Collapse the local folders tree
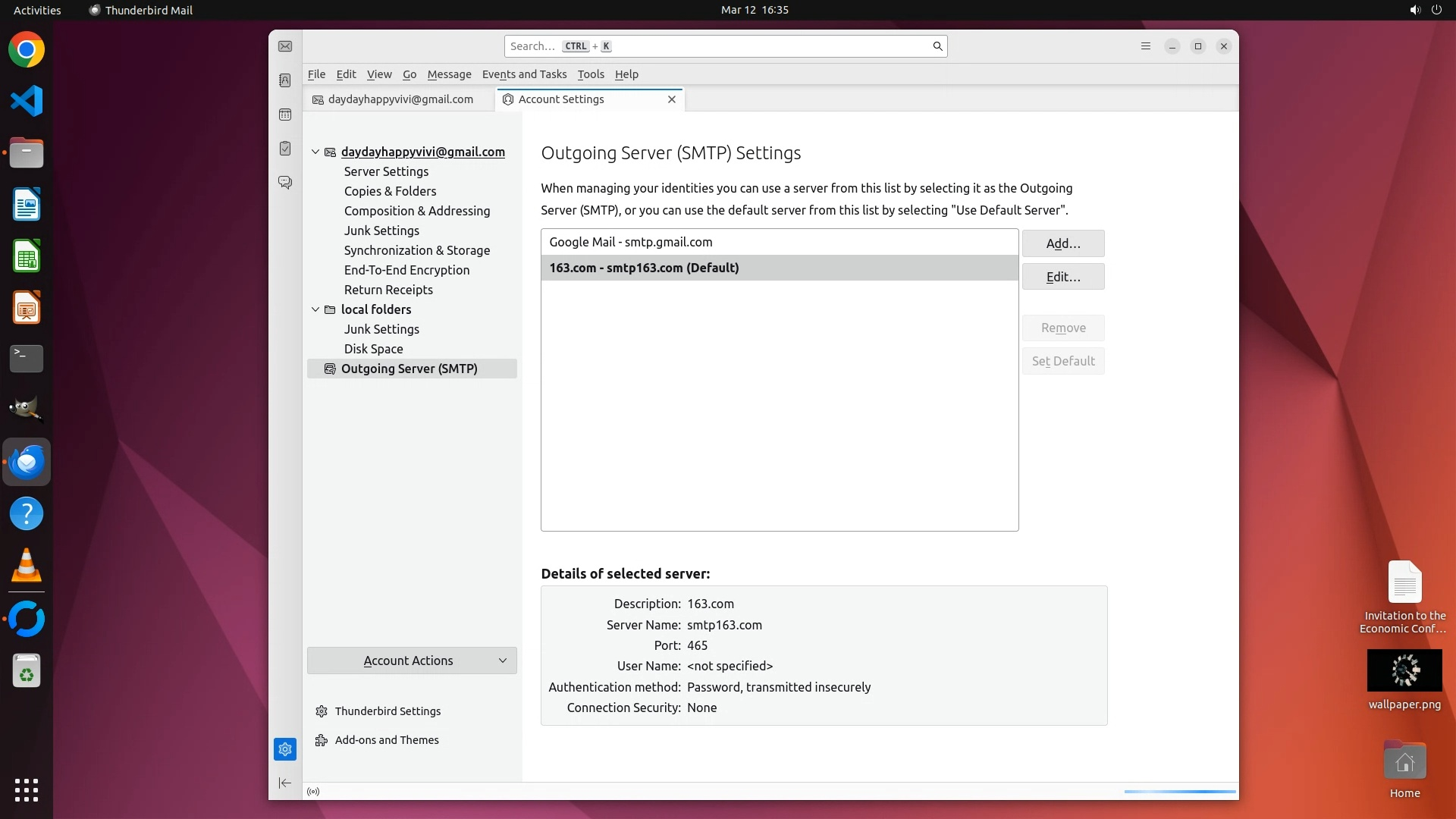1456x819 pixels. click(x=315, y=309)
